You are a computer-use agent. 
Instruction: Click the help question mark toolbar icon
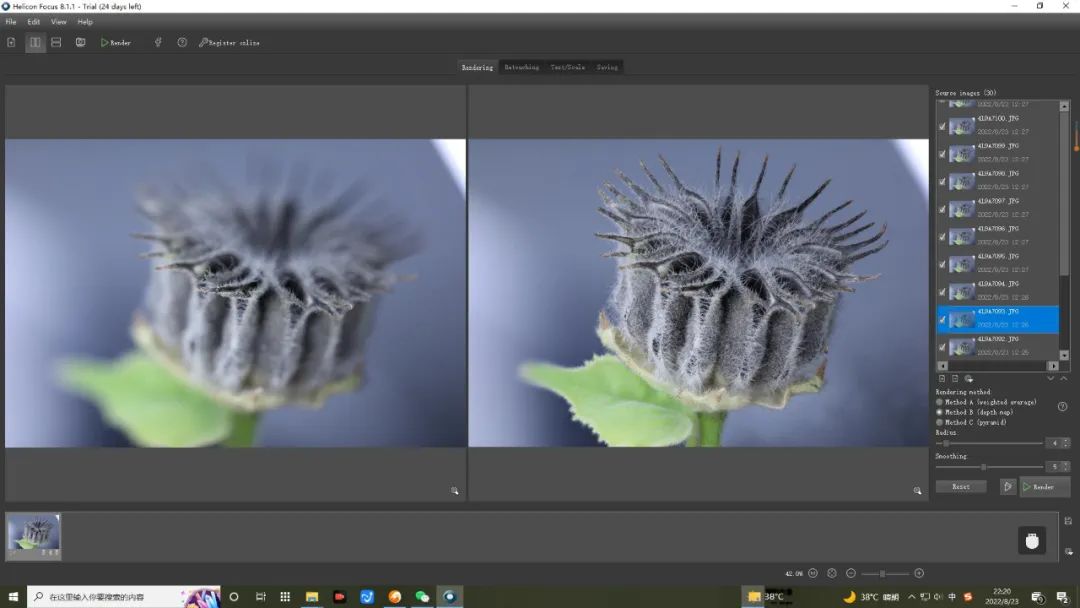pos(182,43)
